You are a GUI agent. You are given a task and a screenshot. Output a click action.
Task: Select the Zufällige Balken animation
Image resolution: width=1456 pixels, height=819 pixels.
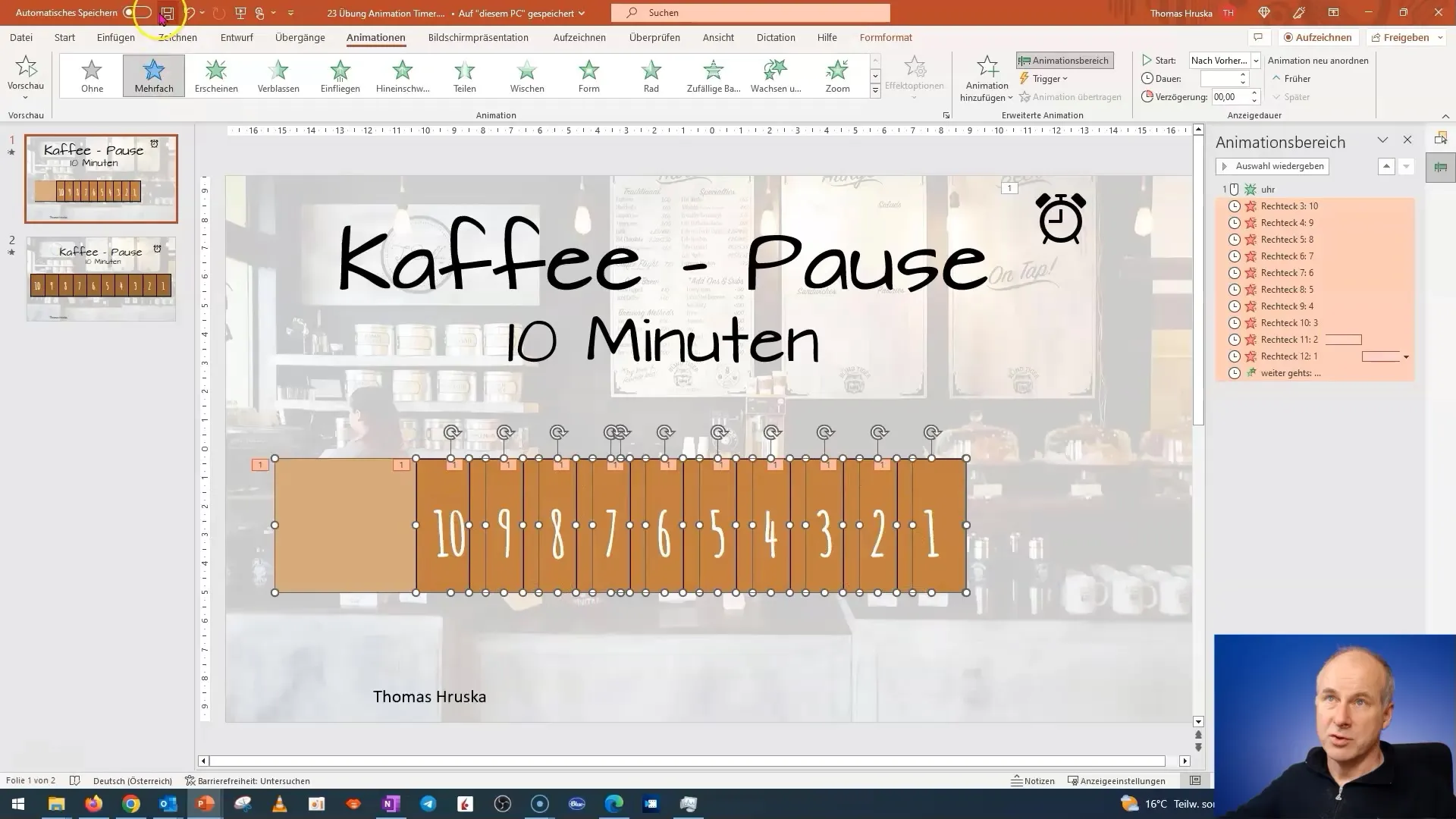(x=714, y=76)
